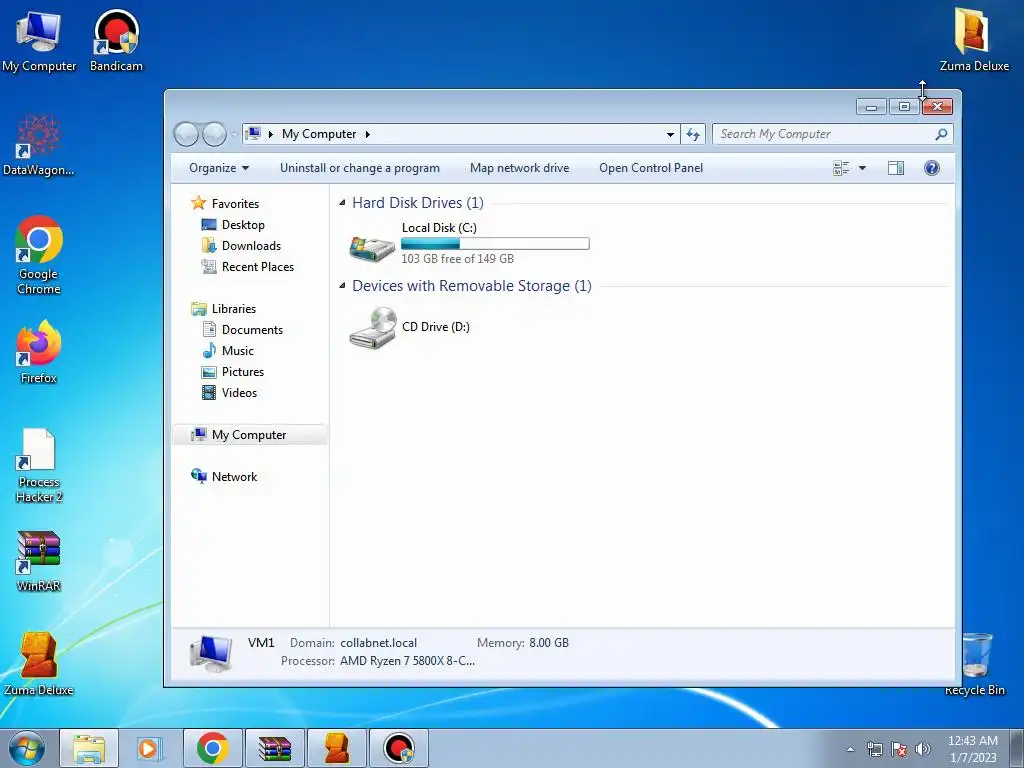The width and height of the screenshot is (1024, 768).
Task: Open the Action Center flag tray icon
Action: click(899, 749)
